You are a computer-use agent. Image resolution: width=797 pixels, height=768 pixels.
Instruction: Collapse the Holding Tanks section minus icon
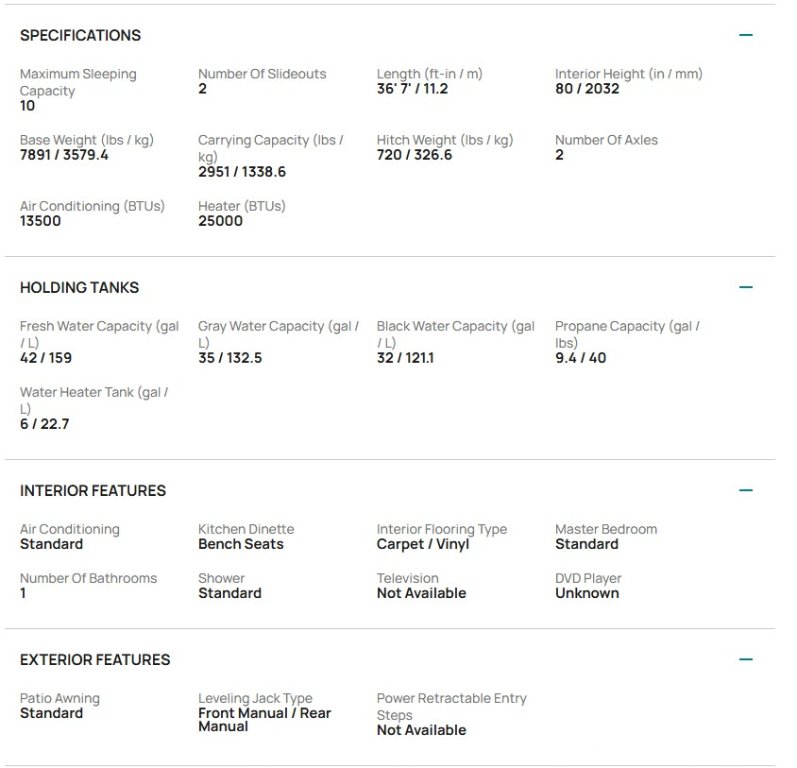tap(746, 287)
